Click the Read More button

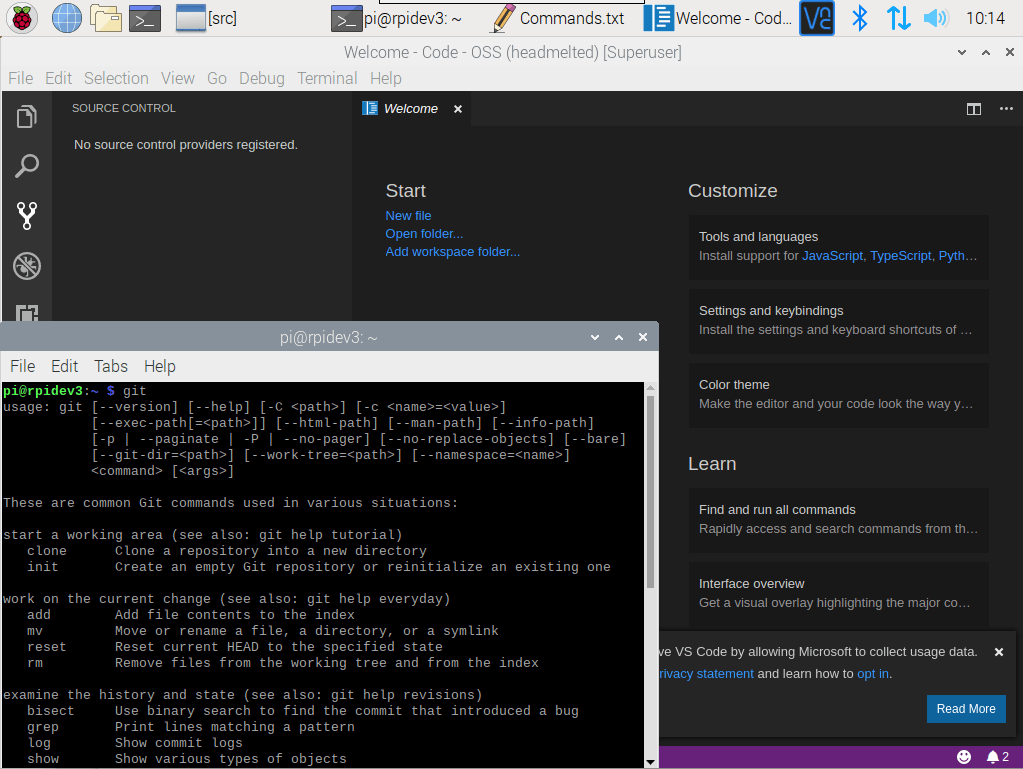[x=966, y=708]
